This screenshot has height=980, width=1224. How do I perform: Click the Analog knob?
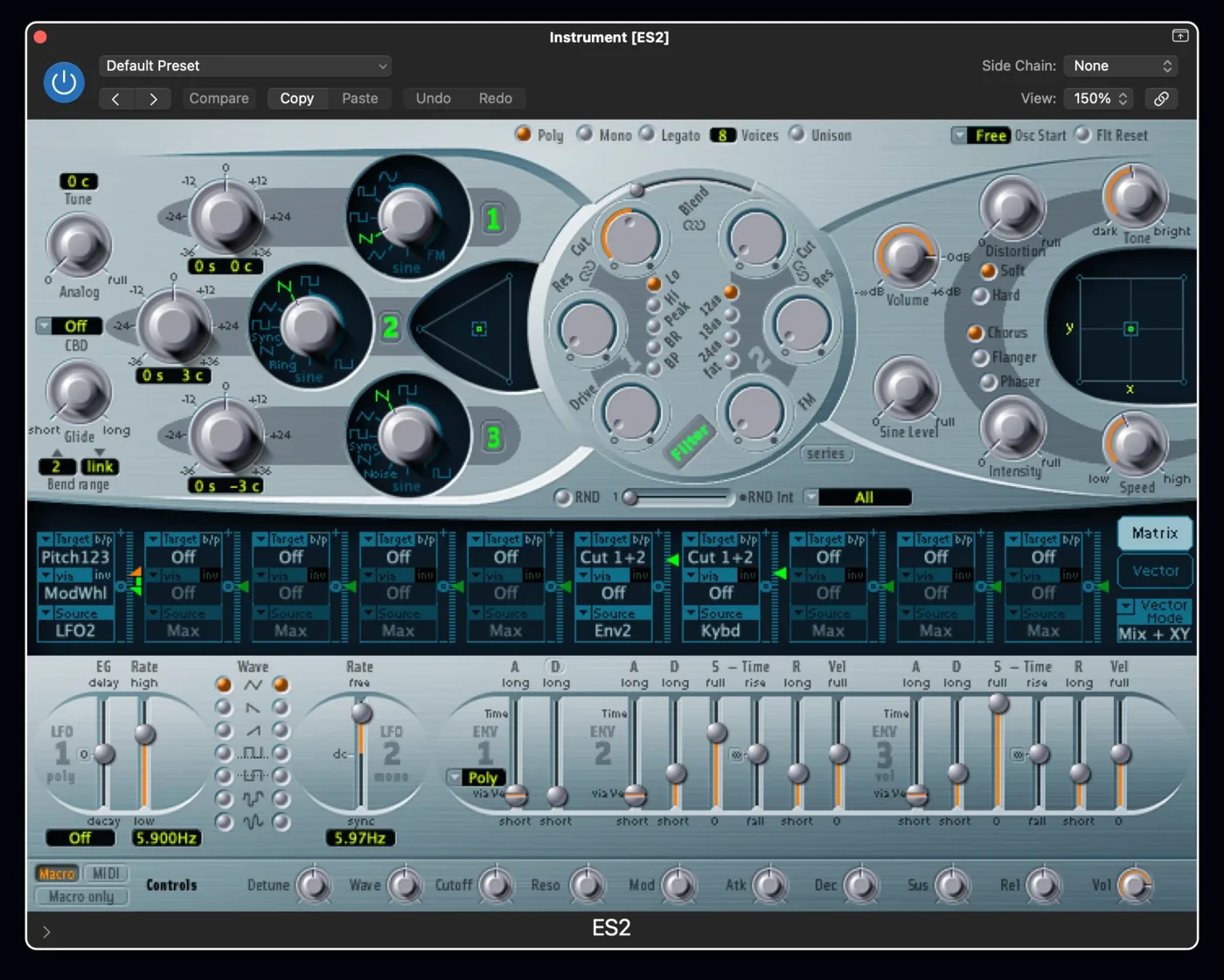79,246
